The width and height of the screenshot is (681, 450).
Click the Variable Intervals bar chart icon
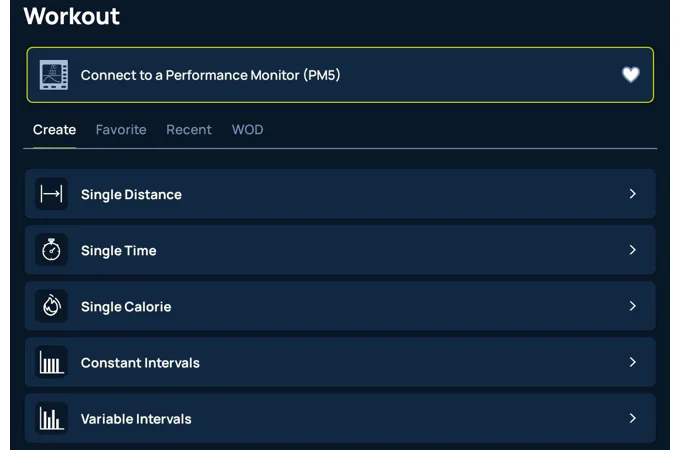coord(51,418)
